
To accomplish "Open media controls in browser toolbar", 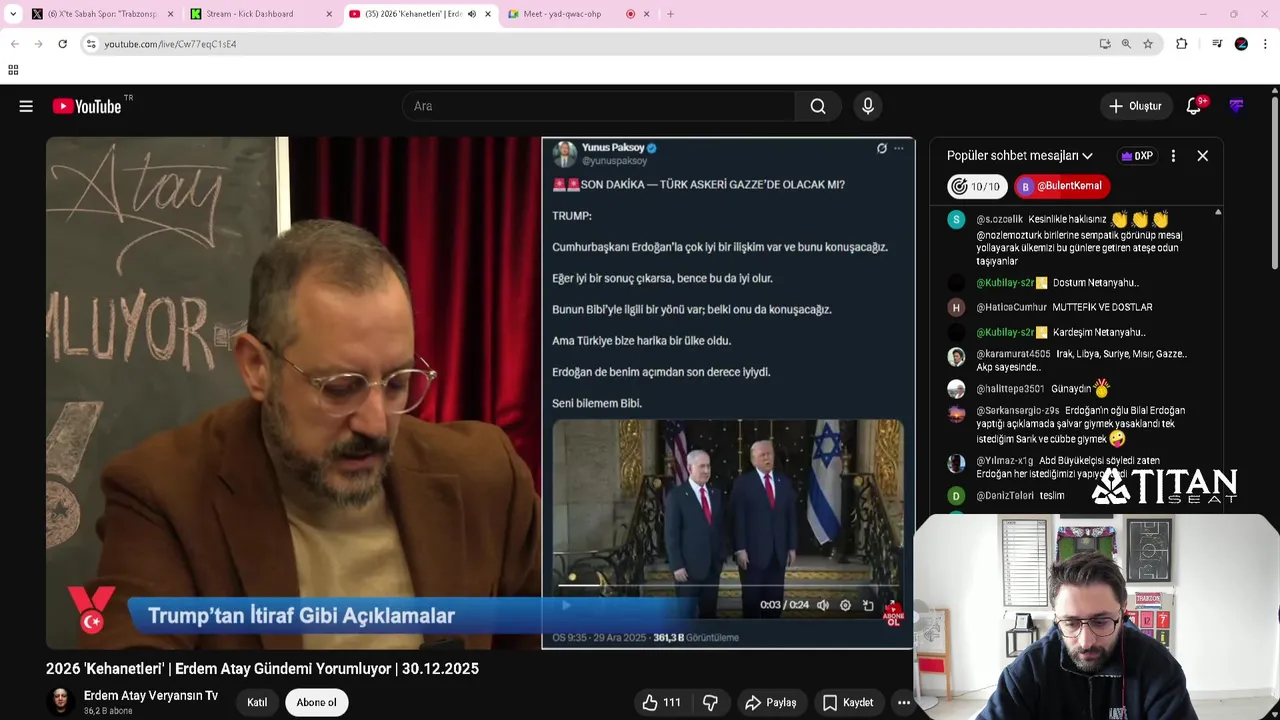I will pyautogui.click(x=1217, y=44).
